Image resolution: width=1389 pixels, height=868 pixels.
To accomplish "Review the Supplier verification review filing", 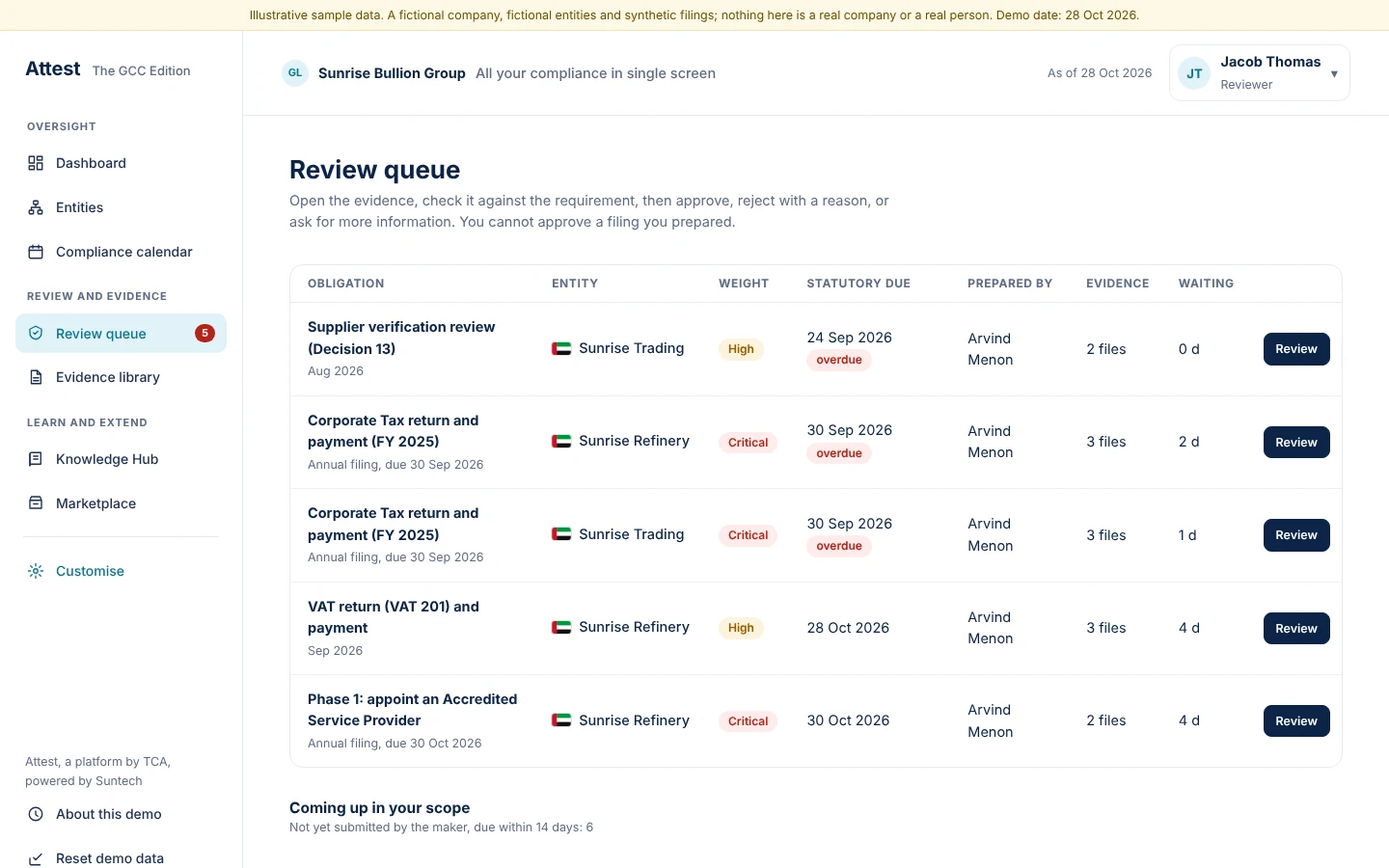I will (1296, 349).
